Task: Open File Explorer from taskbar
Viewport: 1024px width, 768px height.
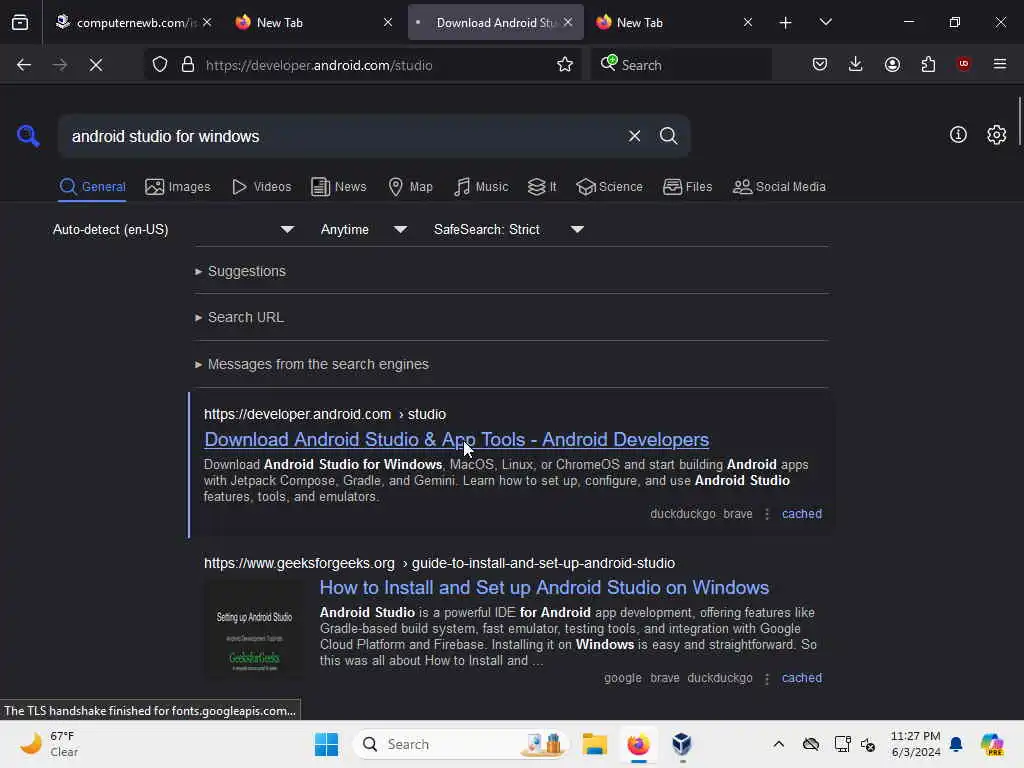Action: (x=595, y=744)
